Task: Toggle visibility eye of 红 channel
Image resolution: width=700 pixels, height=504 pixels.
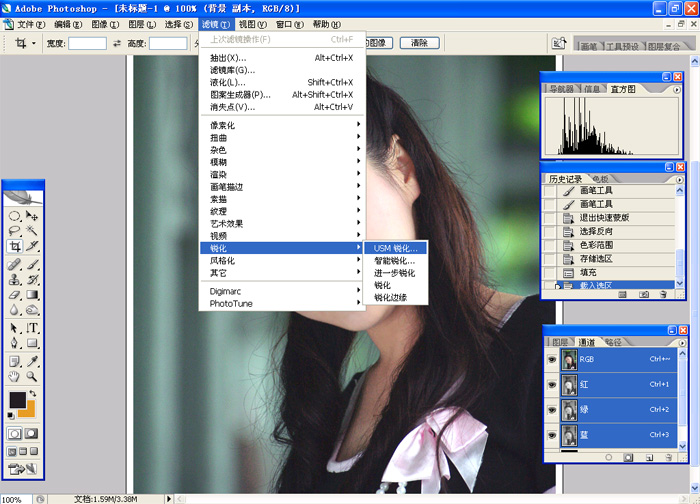Action: click(552, 384)
